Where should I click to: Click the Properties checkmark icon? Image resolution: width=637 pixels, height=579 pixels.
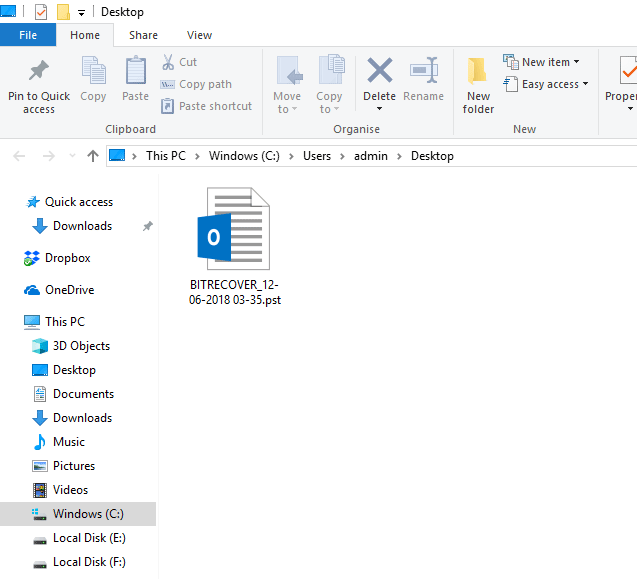point(628,71)
